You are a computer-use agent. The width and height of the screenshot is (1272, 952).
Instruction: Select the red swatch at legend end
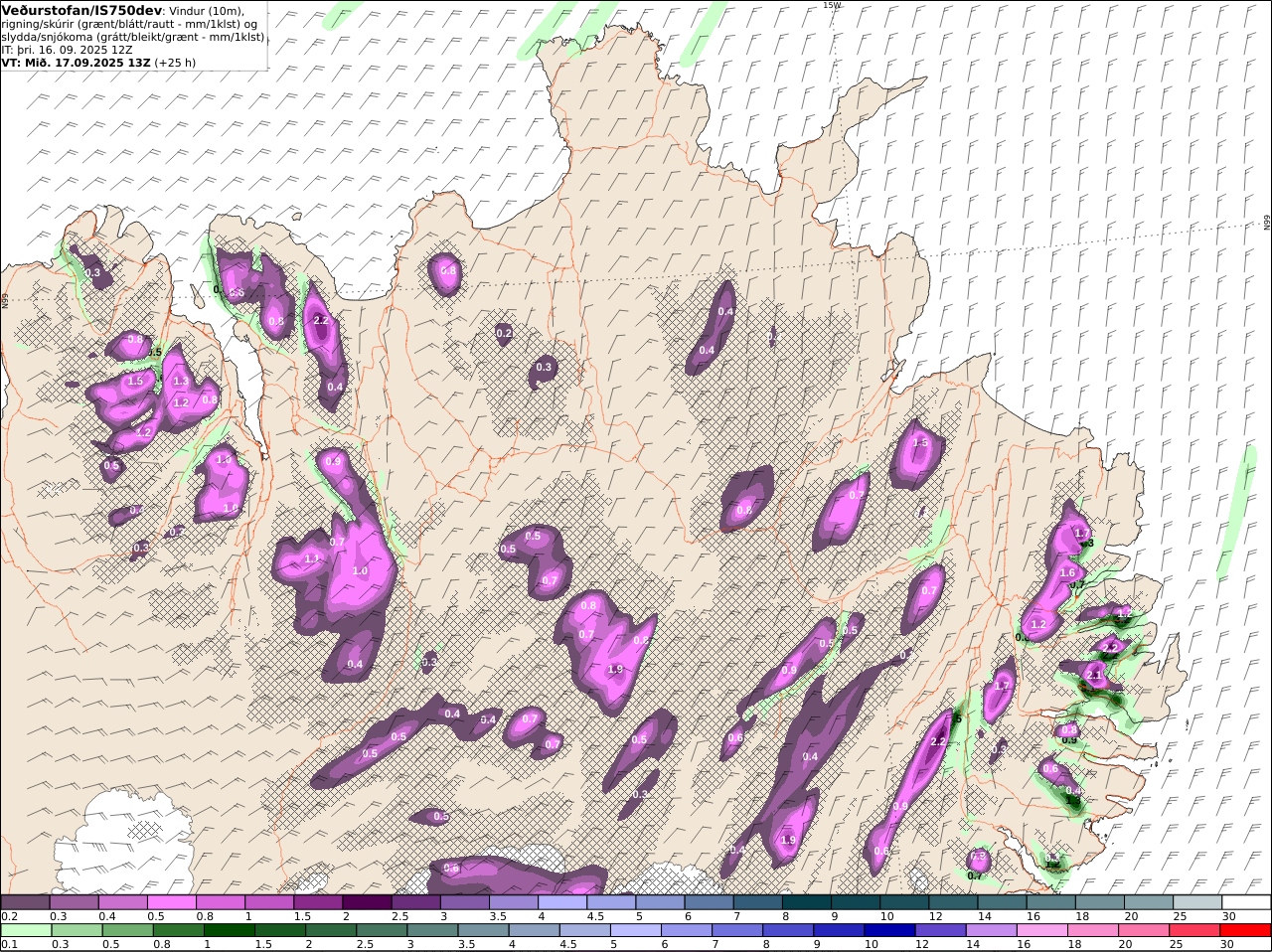(1246, 930)
